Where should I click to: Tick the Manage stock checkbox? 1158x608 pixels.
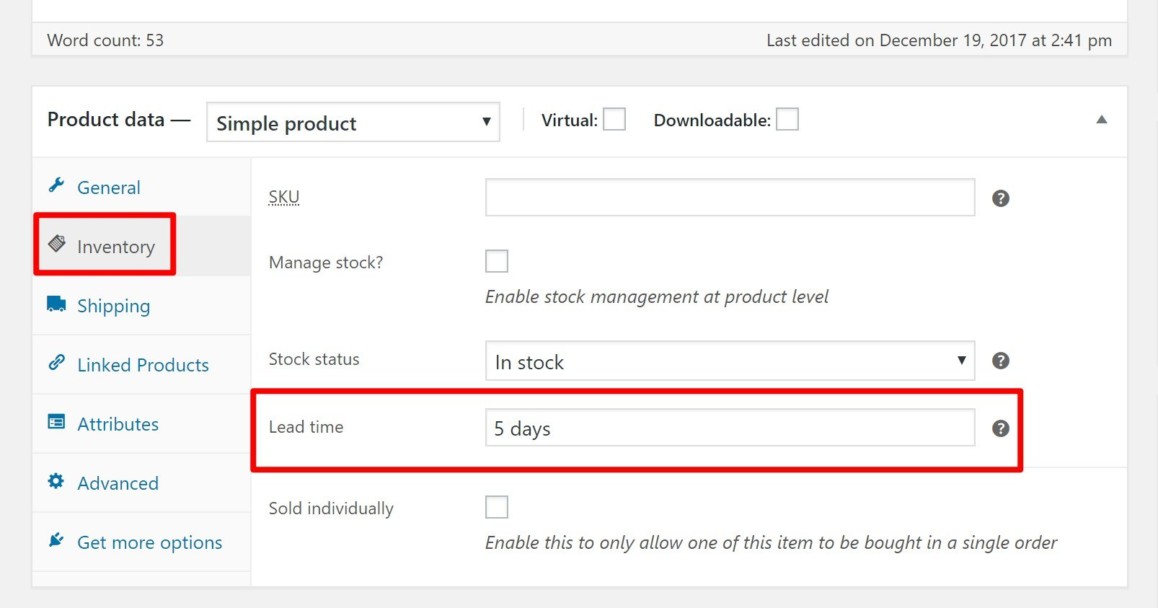click(x=496, y=261)
